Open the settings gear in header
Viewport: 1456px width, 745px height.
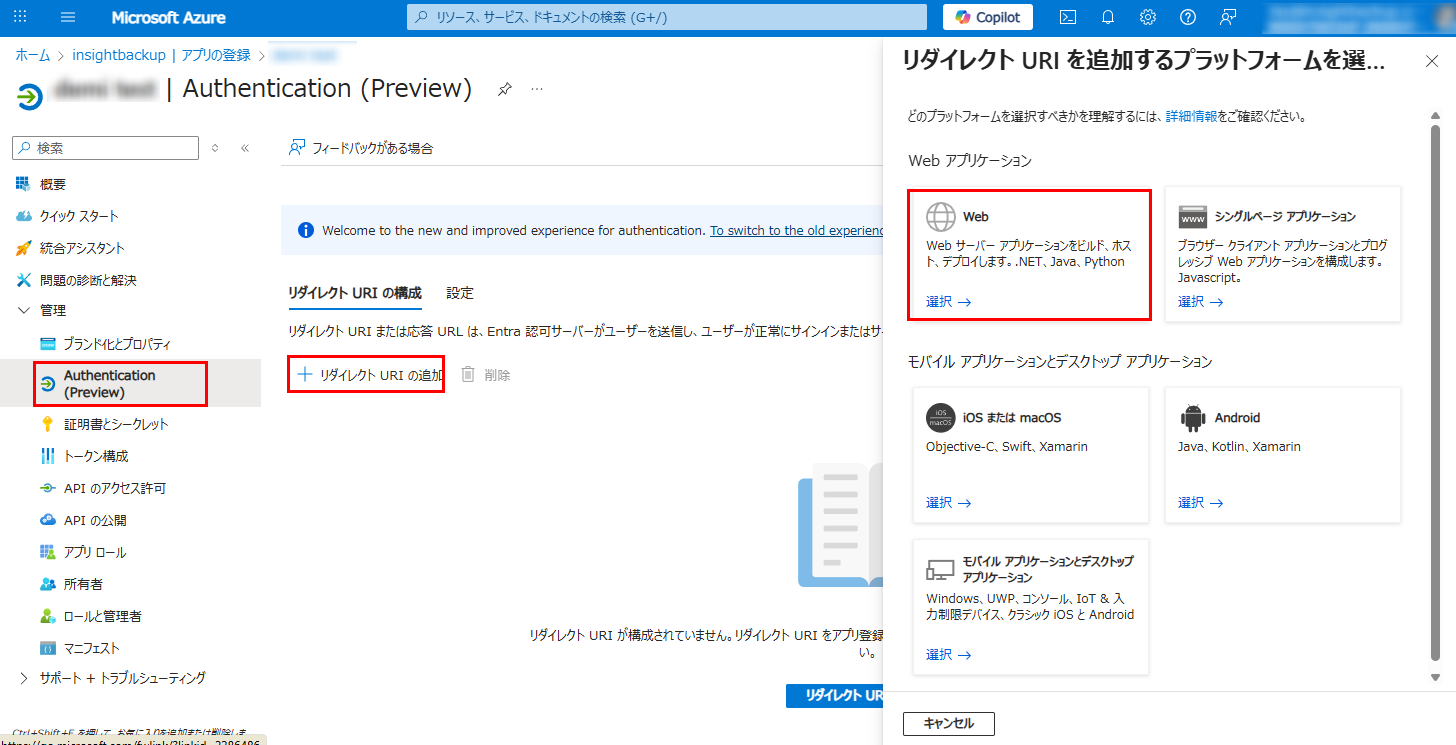[x=1148, y=17]
